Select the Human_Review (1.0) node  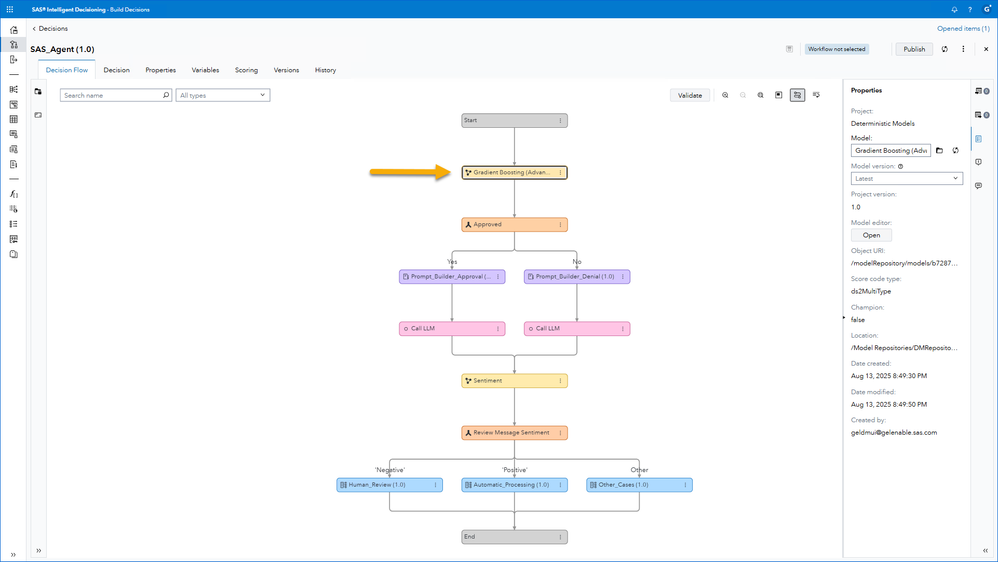(x=390, y=485)
